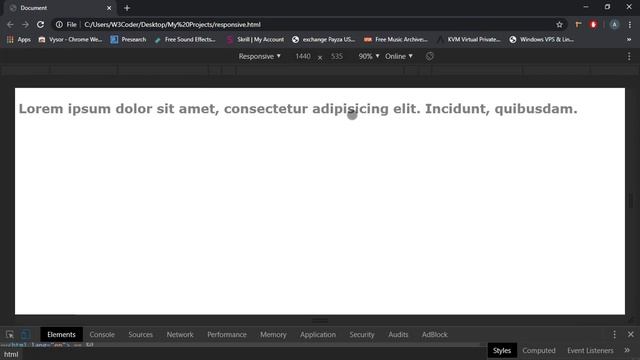This screenshot has height=360, width=640.
Task: Switch to the AdBlock DevTools tab
Action: pyautogui.click(x=435, y=334)
